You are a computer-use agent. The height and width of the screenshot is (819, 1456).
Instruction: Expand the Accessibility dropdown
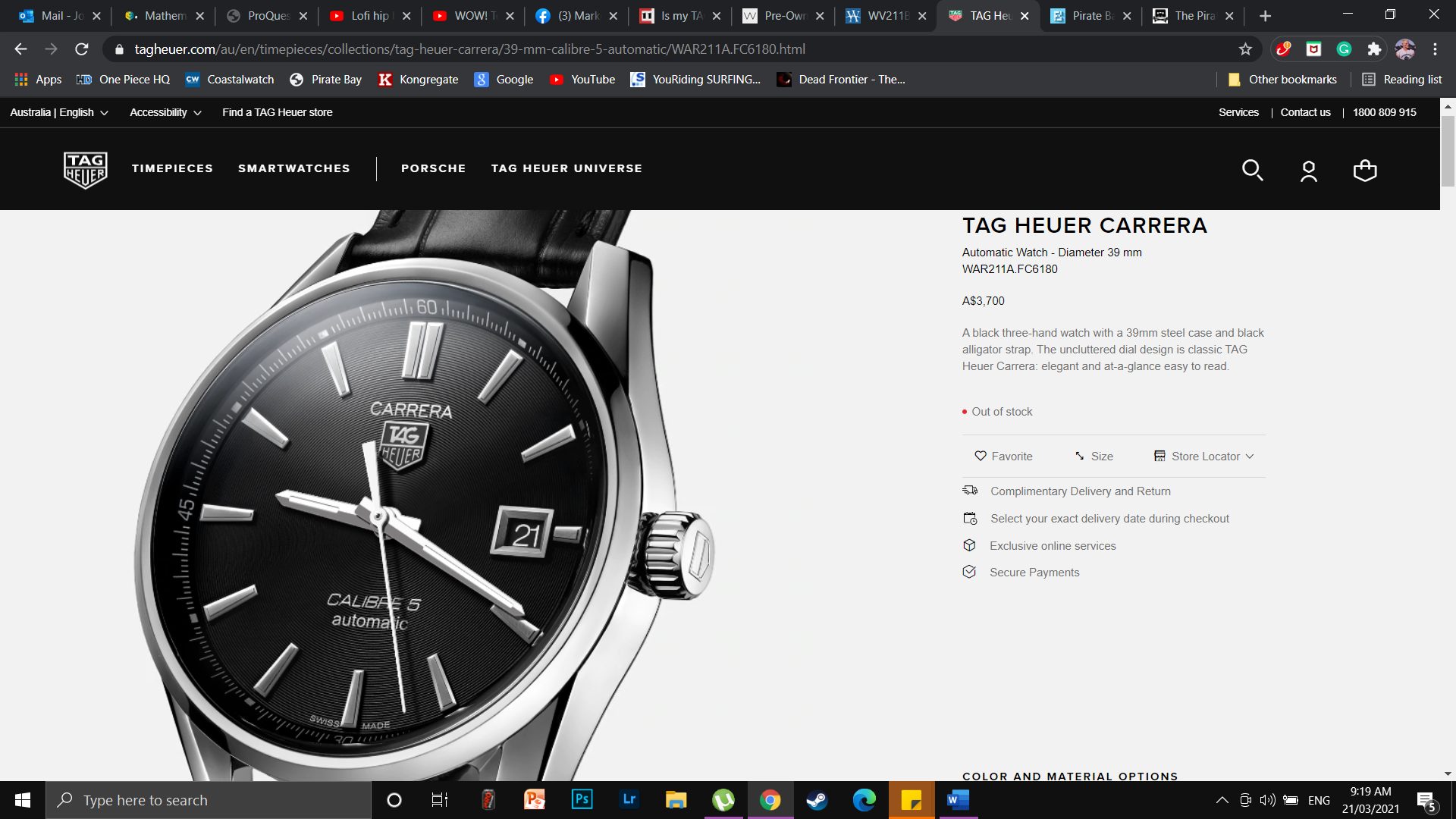click(x=165, y=112)
